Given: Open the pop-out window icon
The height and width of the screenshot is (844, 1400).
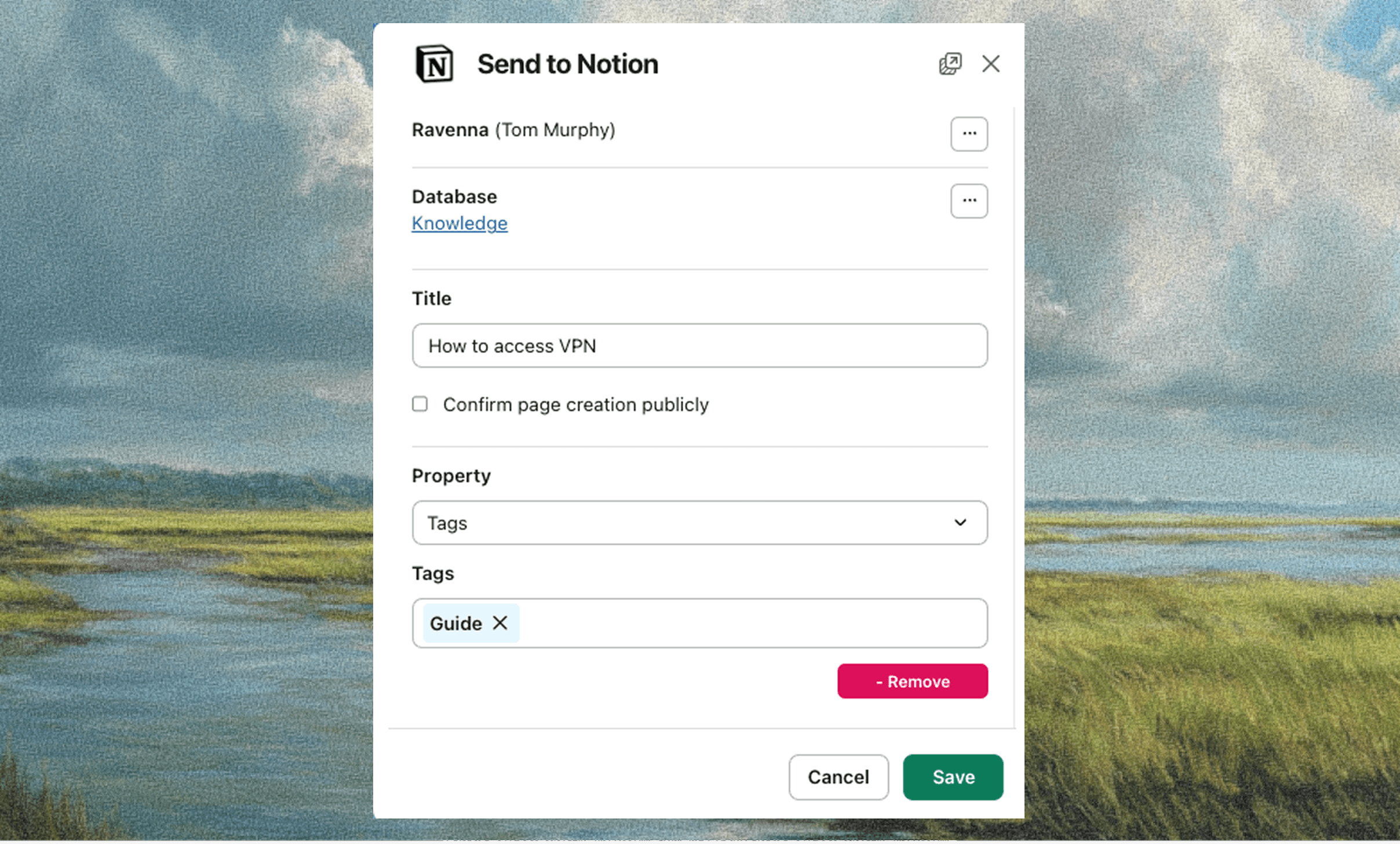Looking at the screenshot, I should click(x=950, y=63).
